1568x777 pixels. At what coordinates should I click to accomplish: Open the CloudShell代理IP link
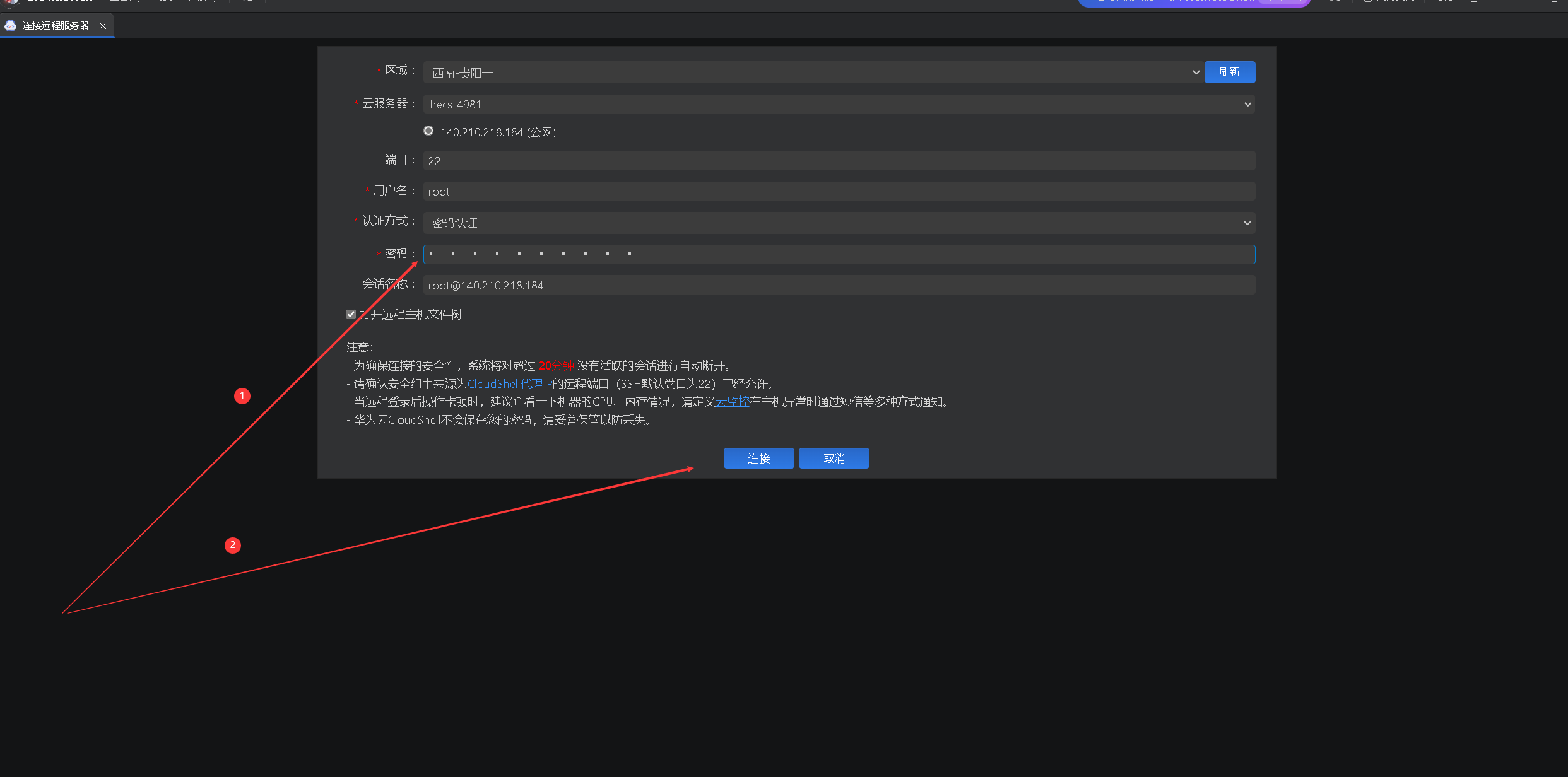pyautogui.click(x=510, y=384)
